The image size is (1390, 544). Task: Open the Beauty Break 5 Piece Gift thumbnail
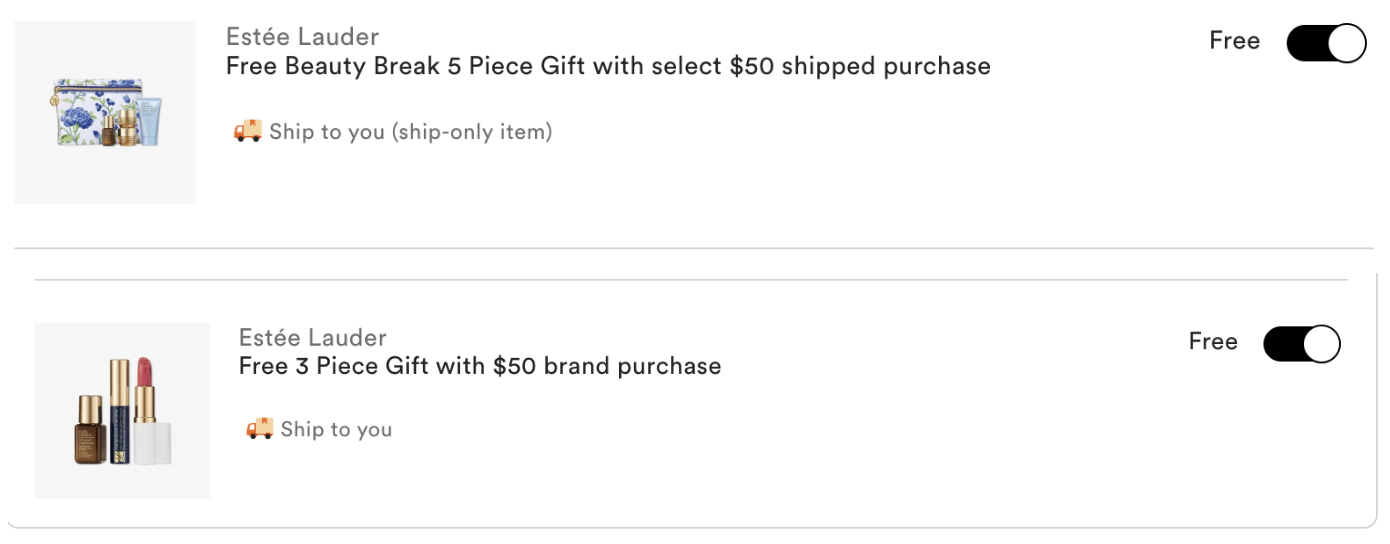(x=105, y=112)
